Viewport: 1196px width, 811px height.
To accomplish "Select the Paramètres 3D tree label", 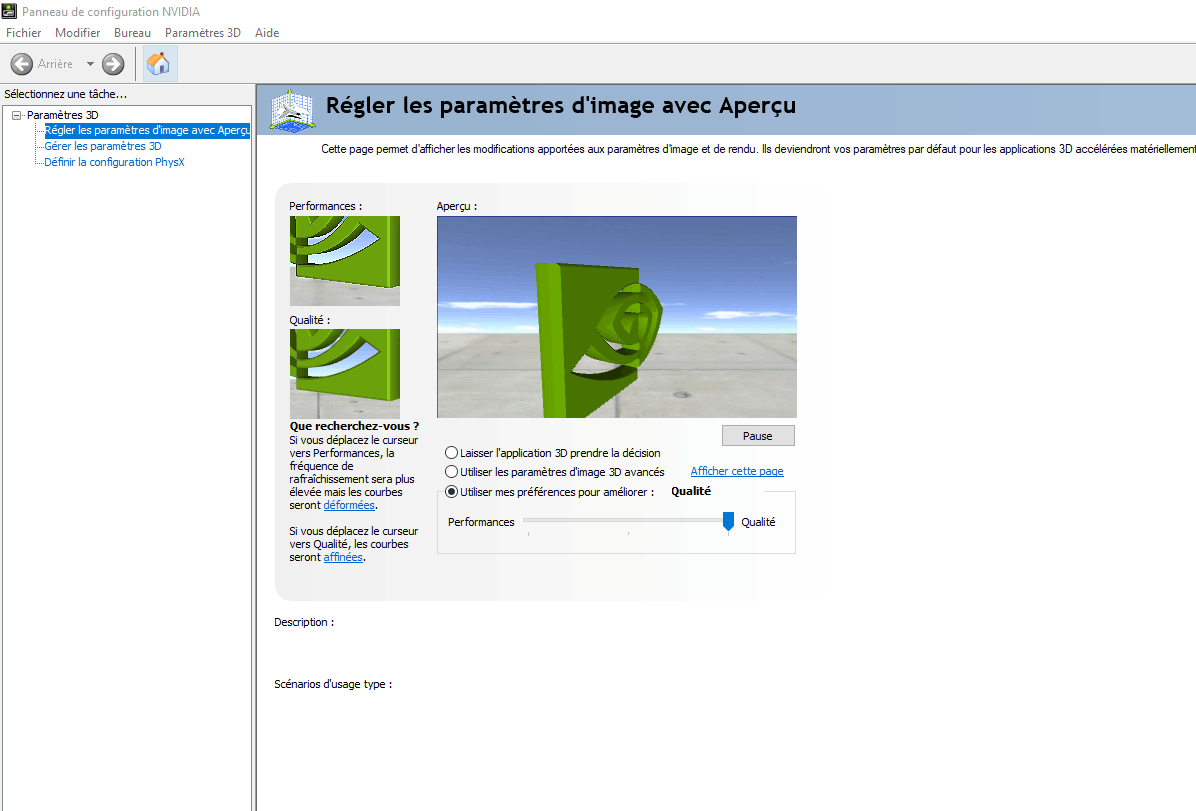I will pyautogui.click(x=63, y=115).
